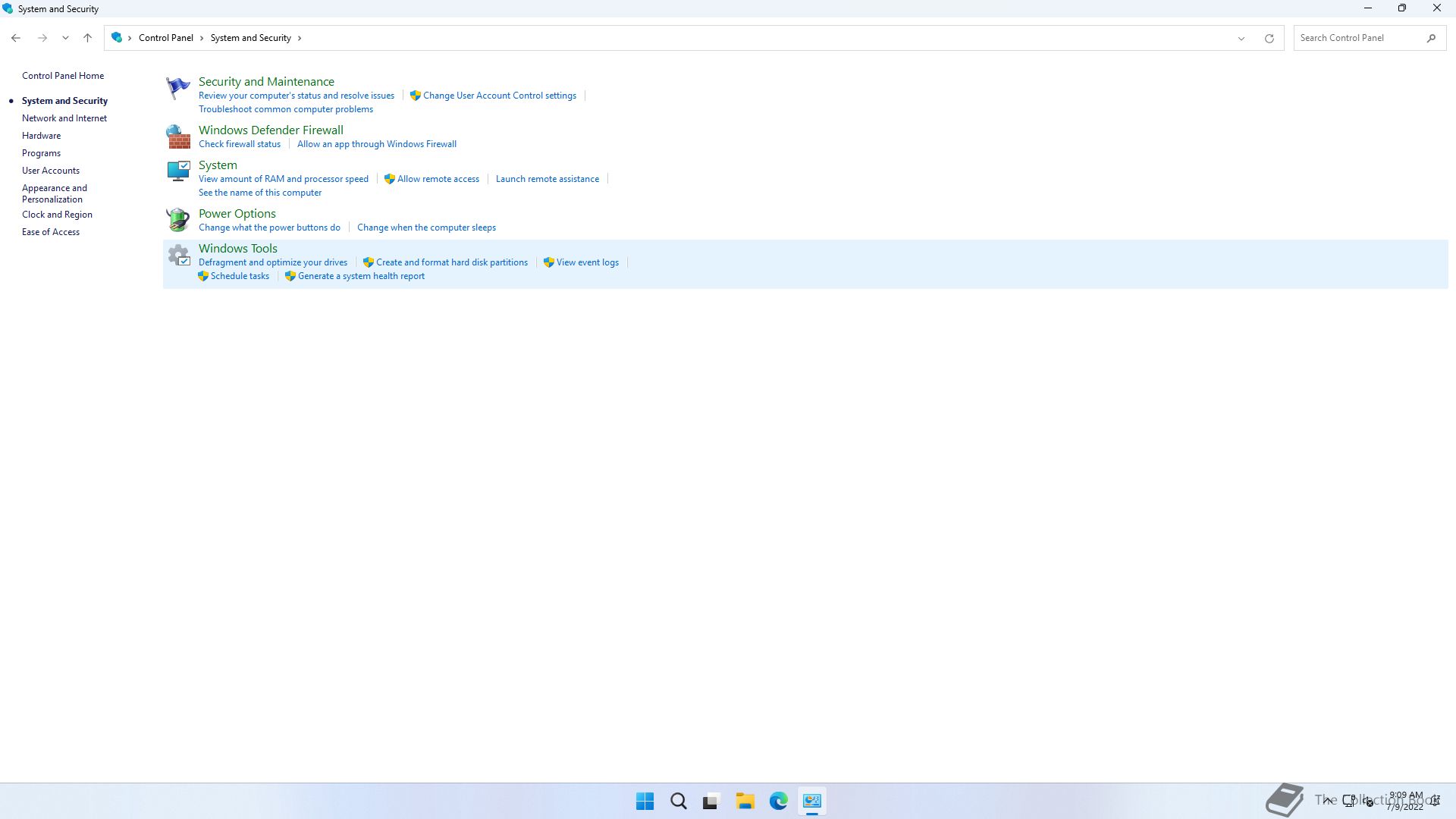The image size is (1456, 819).
Task: Click Allow an app through Windows Firewall
Action: [x=377, y=144]
